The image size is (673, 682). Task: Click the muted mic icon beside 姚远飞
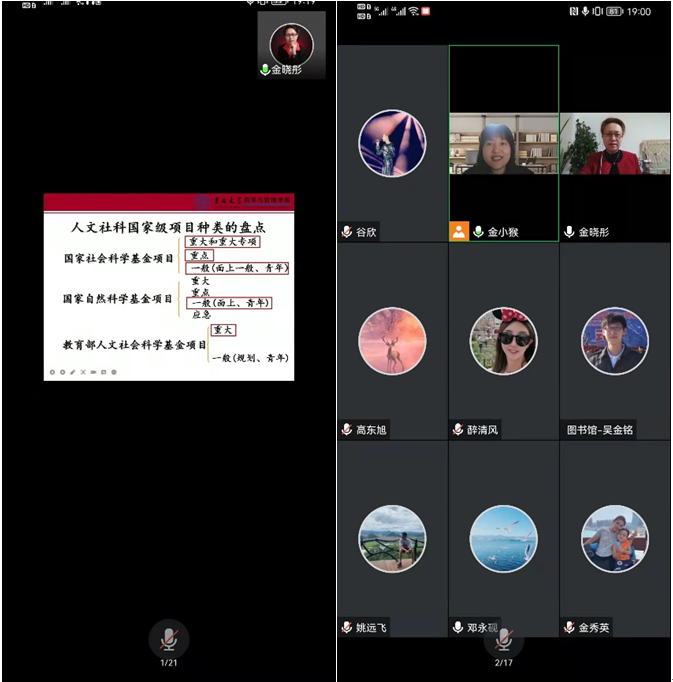click(x=347, y=628)
